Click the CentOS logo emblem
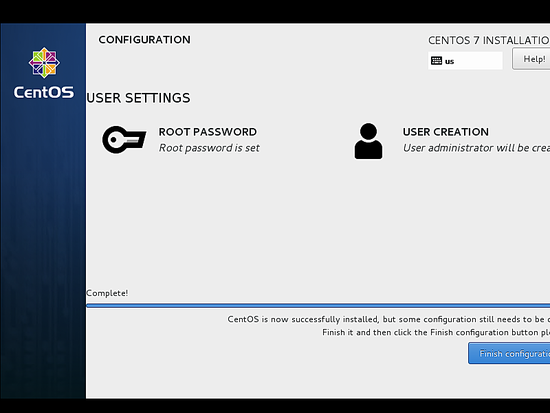Viewport: 550px width, 413px height. [x=44, y=63]
